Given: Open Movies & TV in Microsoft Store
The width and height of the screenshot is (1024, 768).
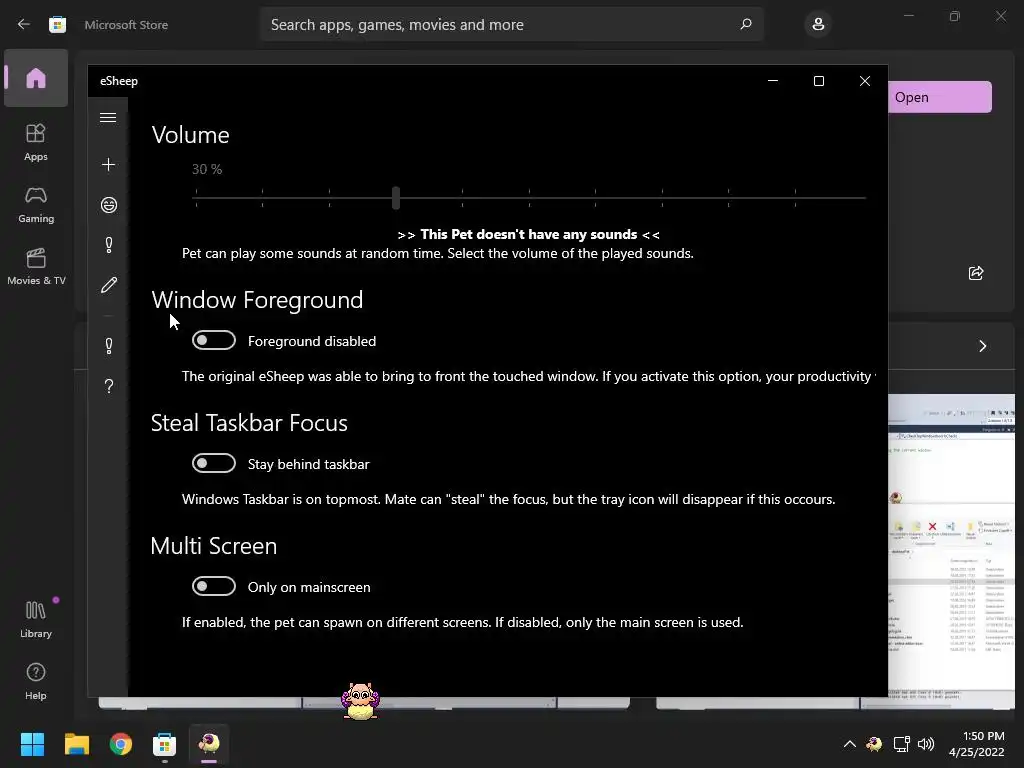Looking at the screenshot, I should 36,266.
